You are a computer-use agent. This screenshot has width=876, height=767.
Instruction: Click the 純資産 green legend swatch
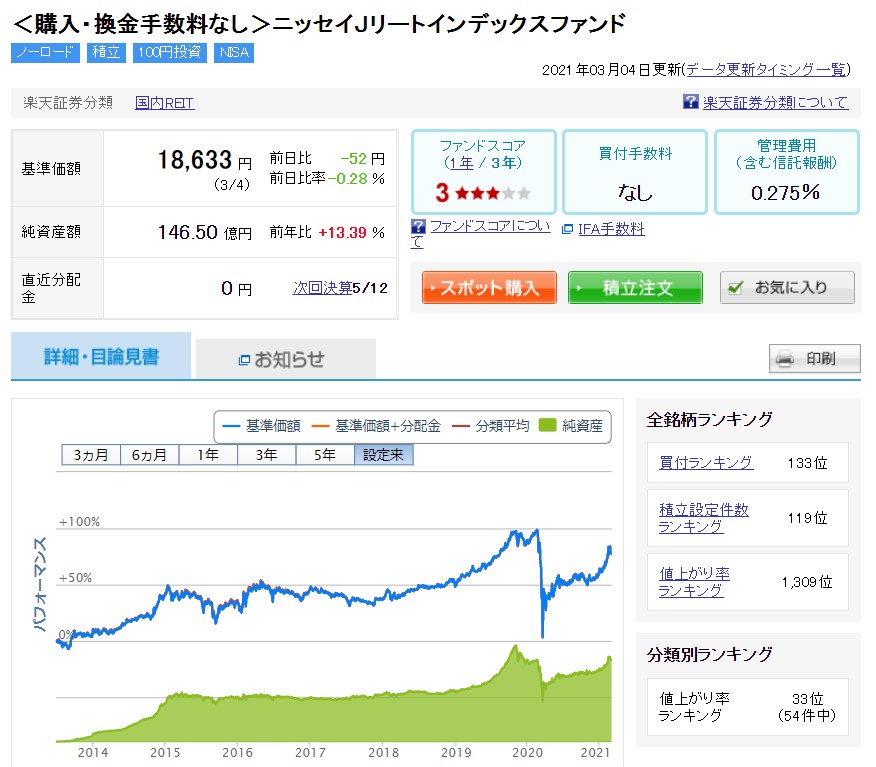pyautogui.click(x=548, y=426)
